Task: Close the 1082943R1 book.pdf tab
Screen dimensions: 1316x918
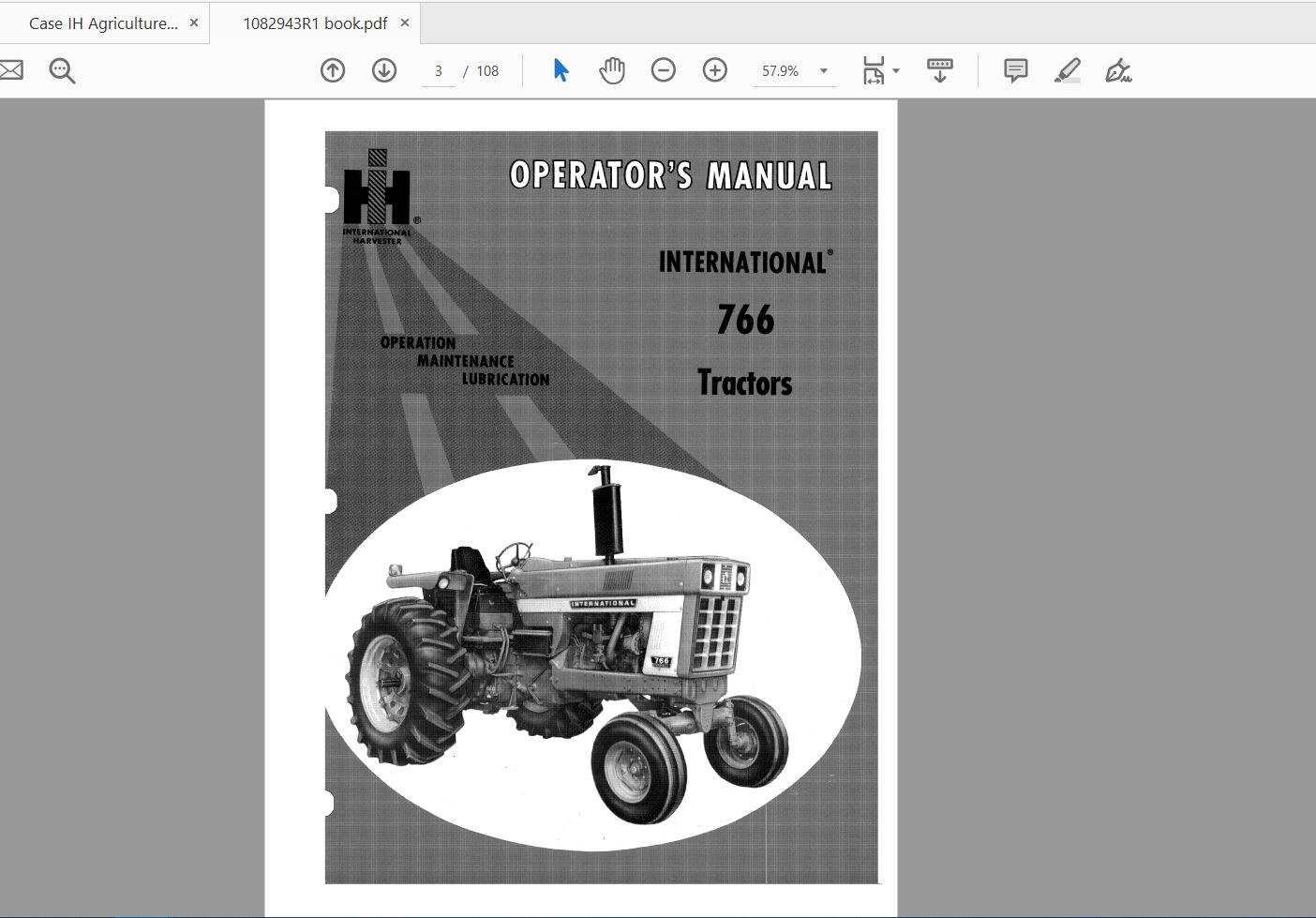Action: pyautogui.click(x=405, y=23)
